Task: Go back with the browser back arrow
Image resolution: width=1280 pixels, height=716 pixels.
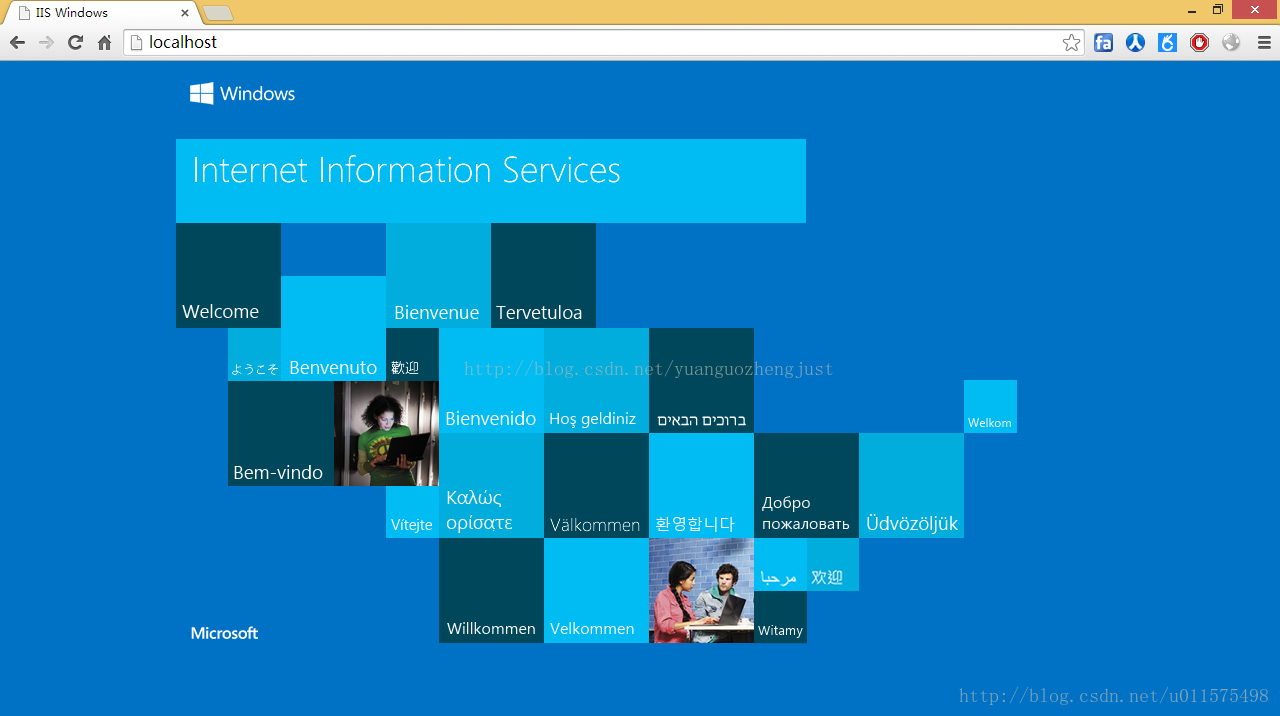Action: tap(17, 42)
